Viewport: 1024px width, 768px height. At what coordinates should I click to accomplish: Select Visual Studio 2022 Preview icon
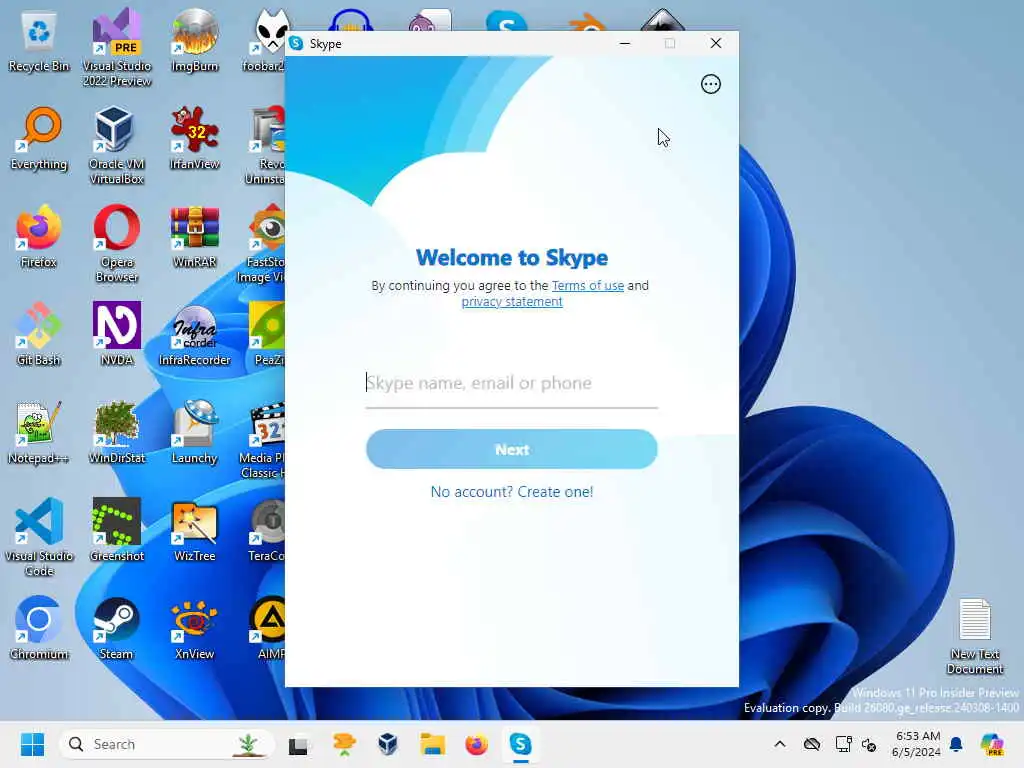pyautogui.click(x=117, y=48)
